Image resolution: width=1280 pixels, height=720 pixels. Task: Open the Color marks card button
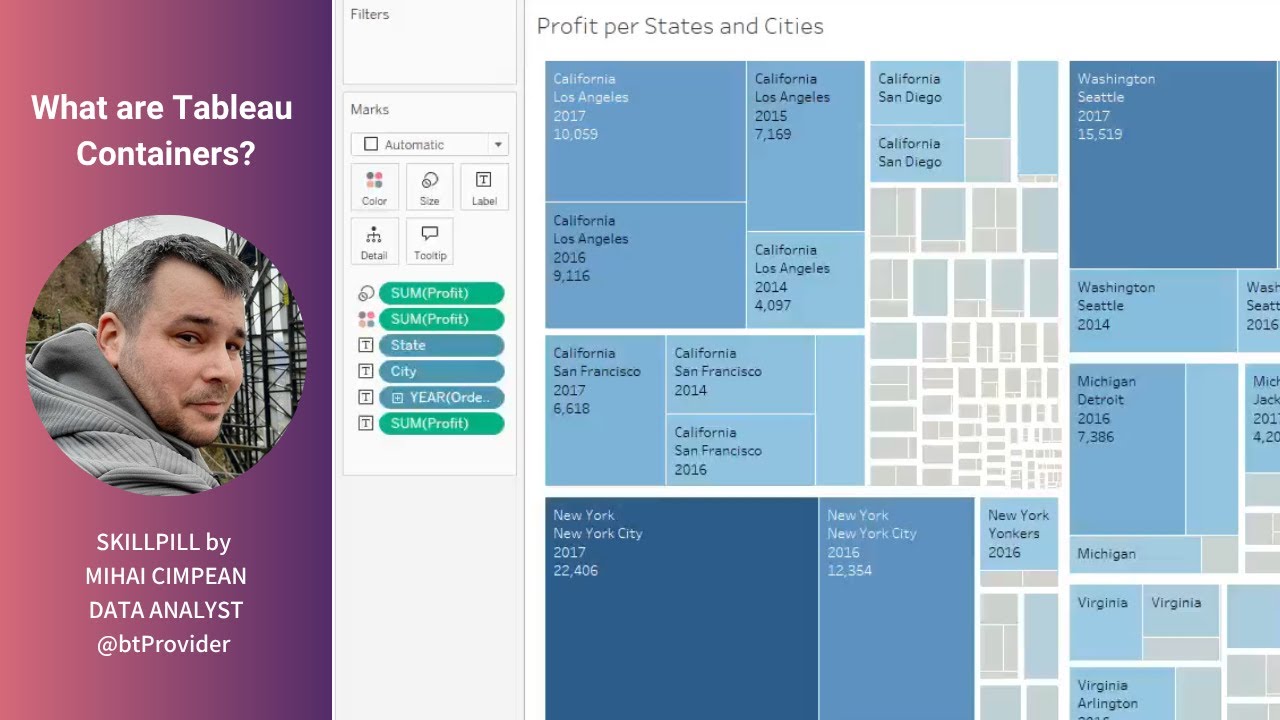374,187
